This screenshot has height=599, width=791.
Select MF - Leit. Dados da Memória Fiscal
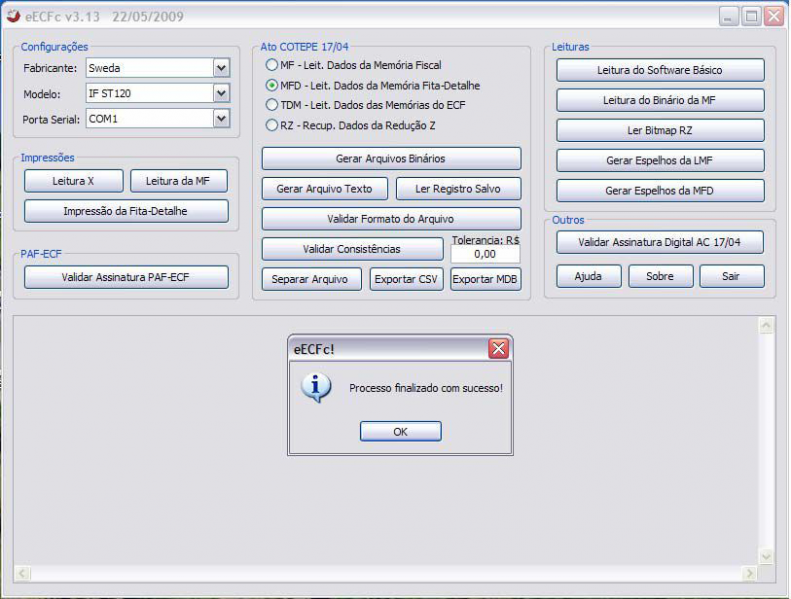pos(271,65)
